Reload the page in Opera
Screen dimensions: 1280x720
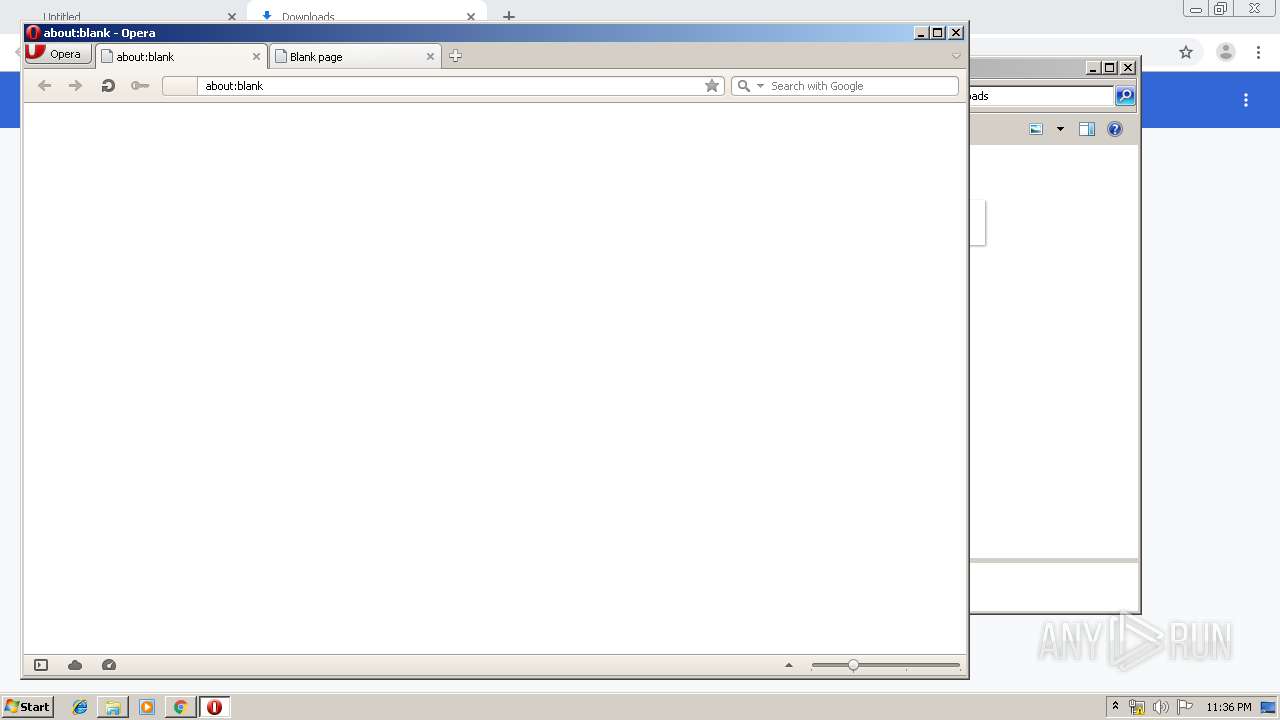[108, 86]
